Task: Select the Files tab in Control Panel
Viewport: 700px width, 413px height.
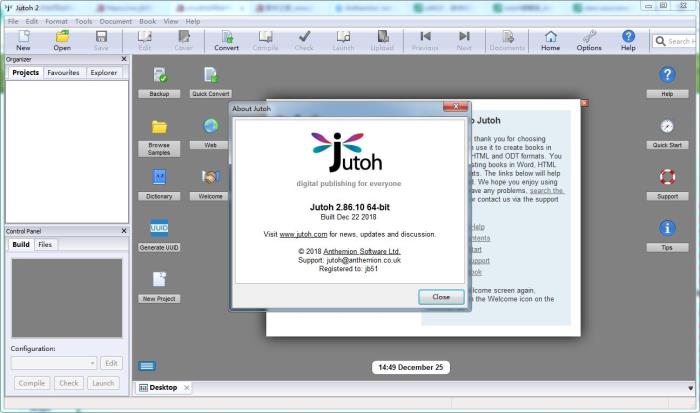Action: pos(45,244)
